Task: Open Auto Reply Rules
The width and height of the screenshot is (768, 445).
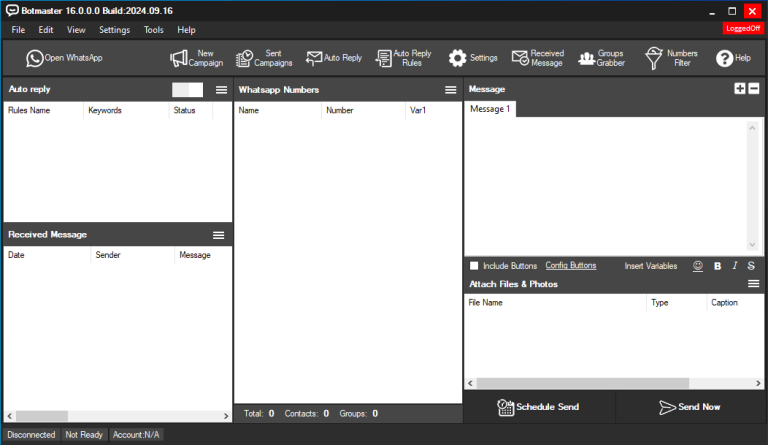Action: [x=403, y=58]
